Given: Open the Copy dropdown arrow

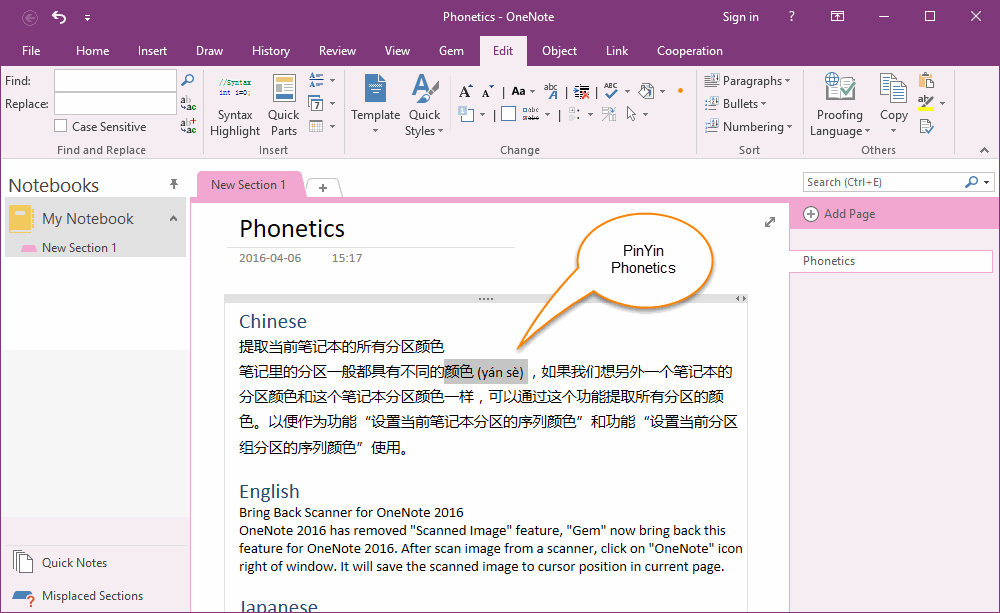Looking at the screenshot, I should point(893,131).
